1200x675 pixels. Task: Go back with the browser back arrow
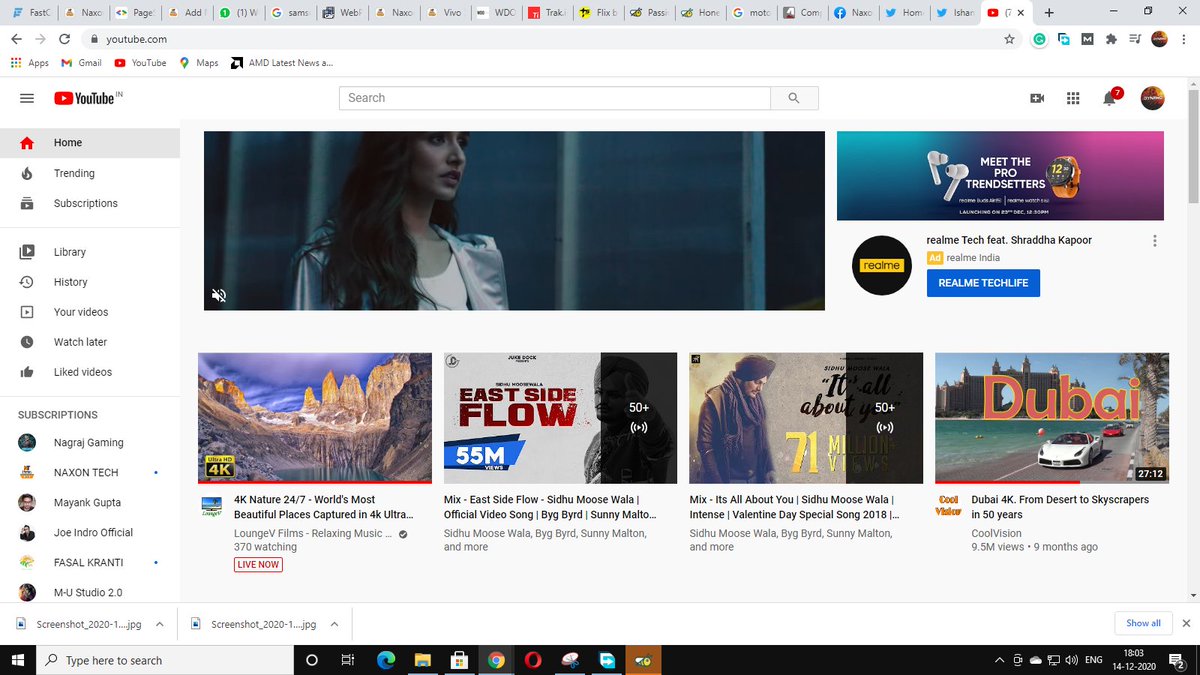point(16,39)
